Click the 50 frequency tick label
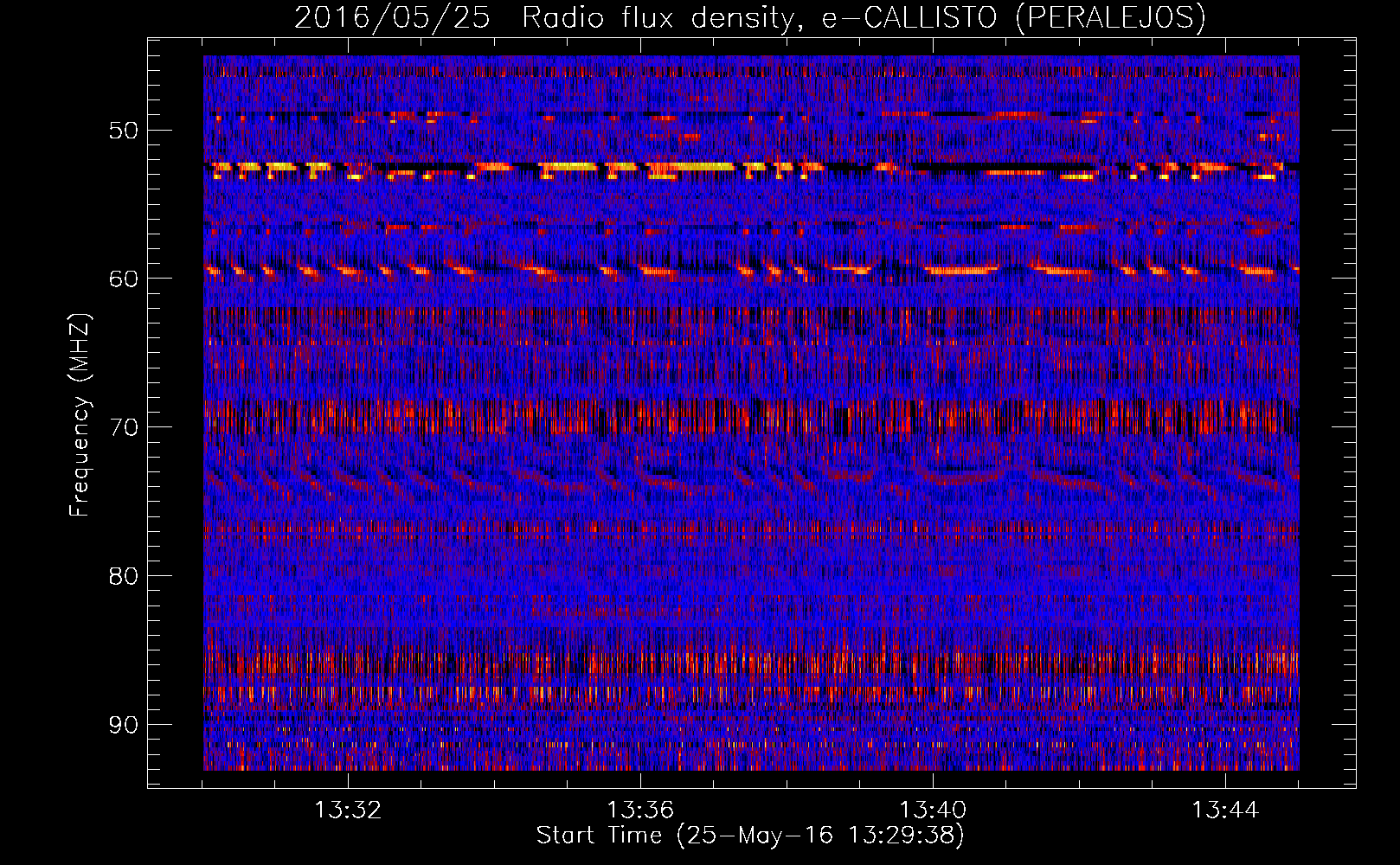Viewport: 1400px width, 865px height. click(x=123, y=131)
